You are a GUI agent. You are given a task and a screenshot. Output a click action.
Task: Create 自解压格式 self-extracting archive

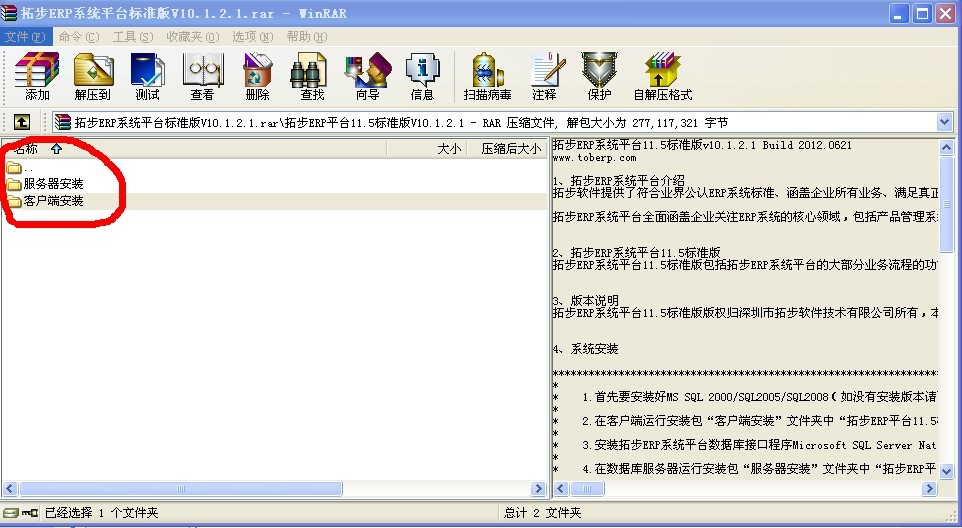pos(662,76)
